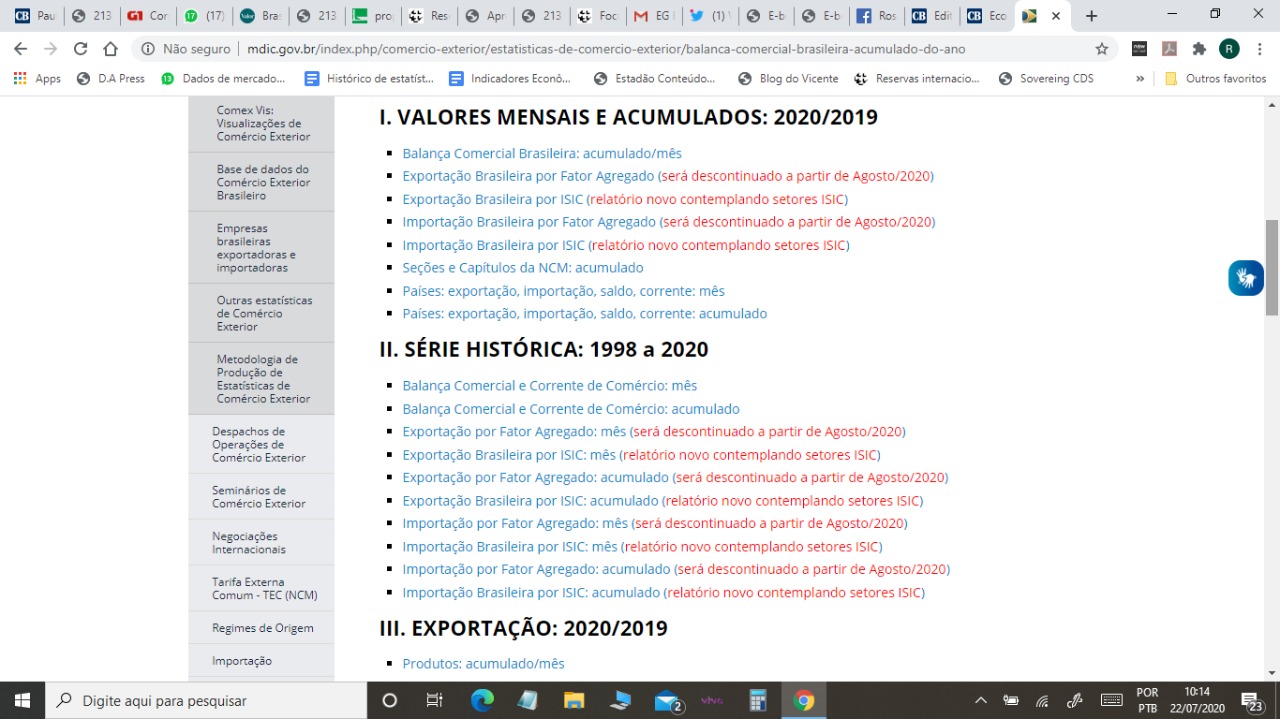Open Balança Comercial Brasileira: acumulado/mês link

pyautogui.click(x=542, y=153)
